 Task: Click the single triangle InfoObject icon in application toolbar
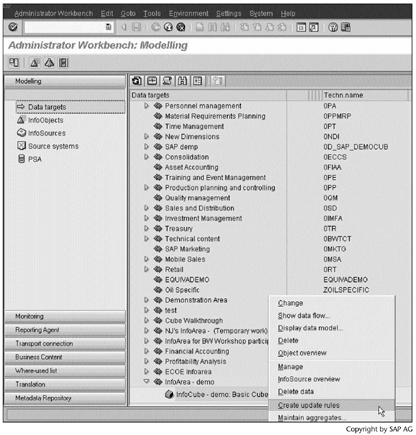34,63
